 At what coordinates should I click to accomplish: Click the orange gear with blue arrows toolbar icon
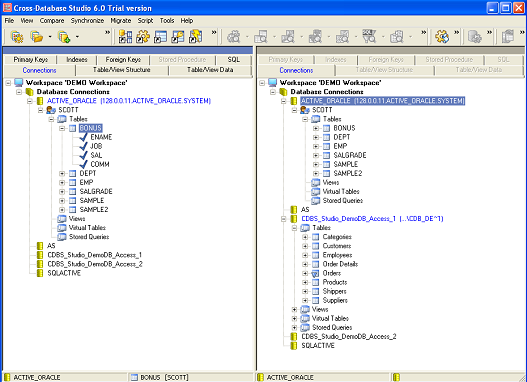(442, 36)
